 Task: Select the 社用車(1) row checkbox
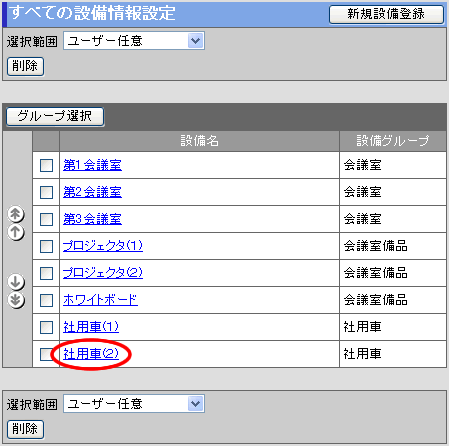(x=46, y=327)
